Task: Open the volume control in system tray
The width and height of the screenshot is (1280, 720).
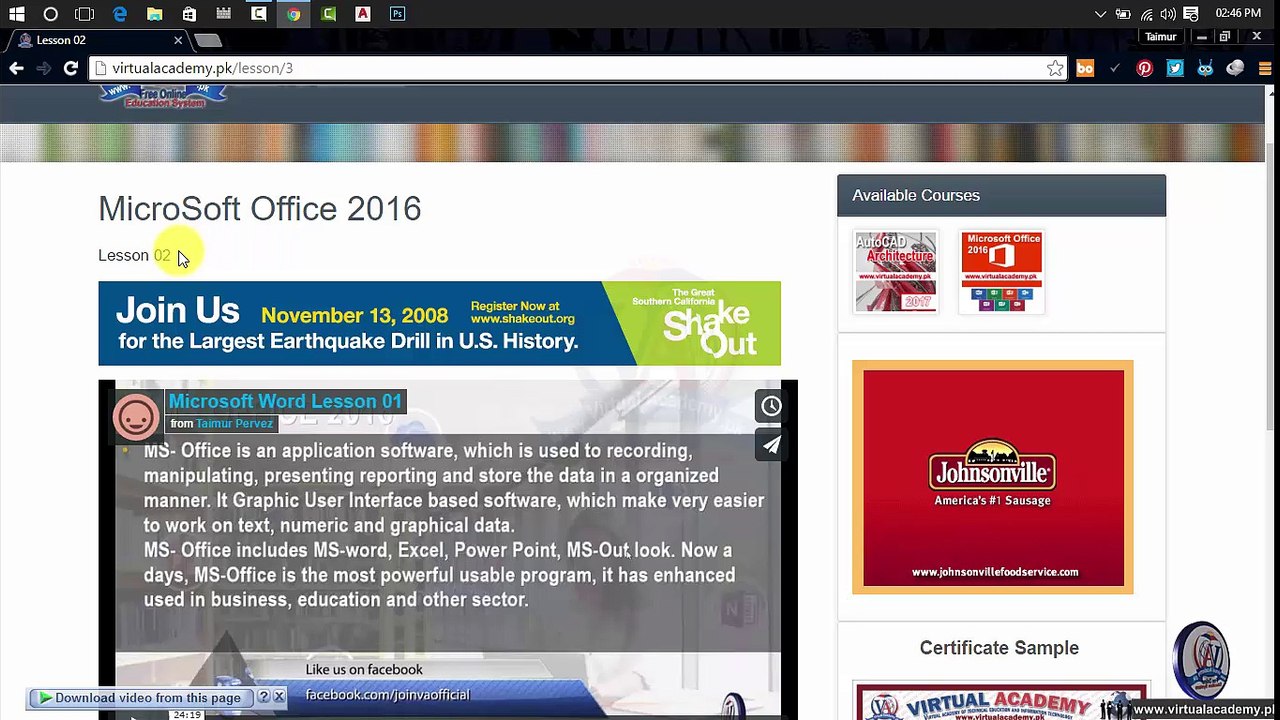Action: pos(1168,14)
